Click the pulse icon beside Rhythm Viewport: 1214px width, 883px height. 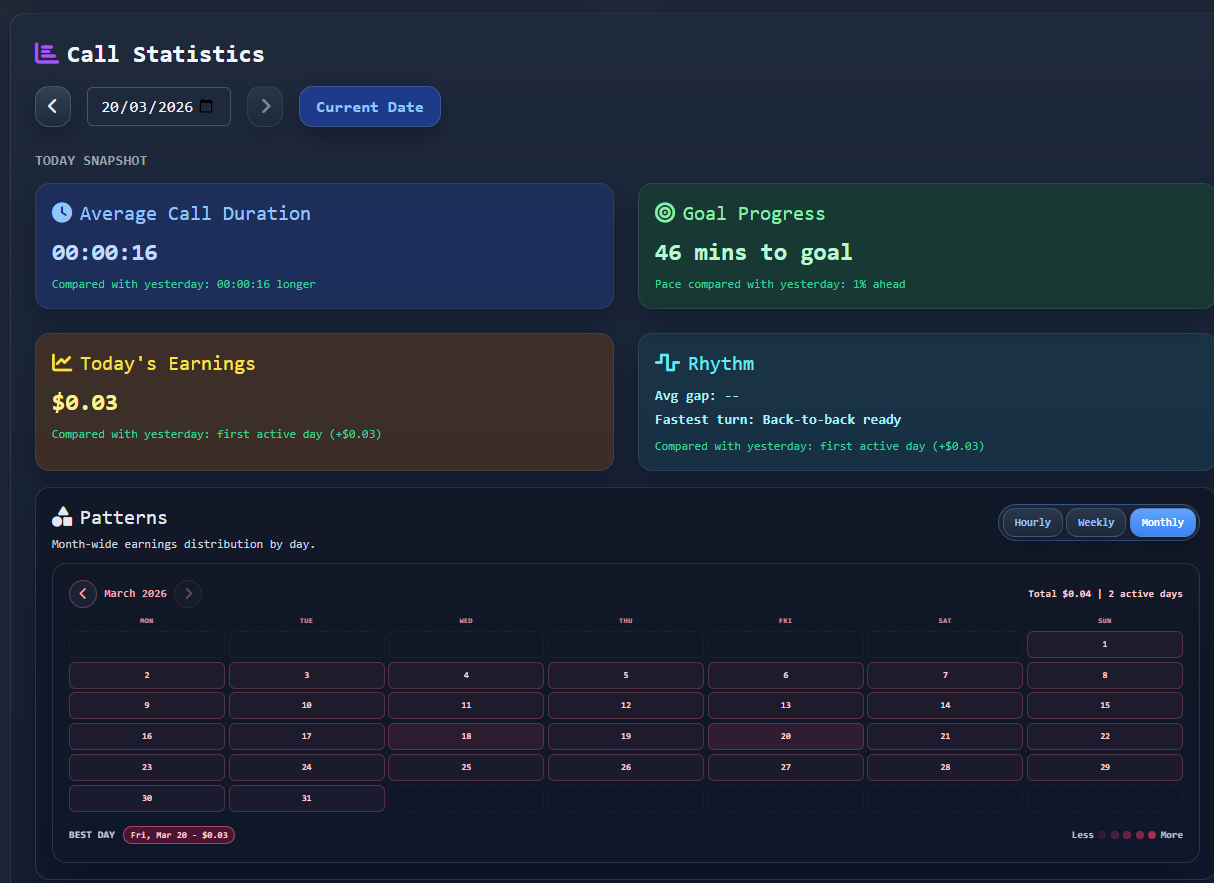666,362
